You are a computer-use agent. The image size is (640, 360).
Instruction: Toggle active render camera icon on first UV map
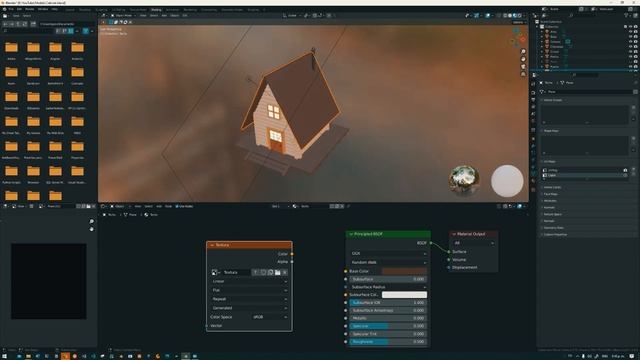(625, 170)
